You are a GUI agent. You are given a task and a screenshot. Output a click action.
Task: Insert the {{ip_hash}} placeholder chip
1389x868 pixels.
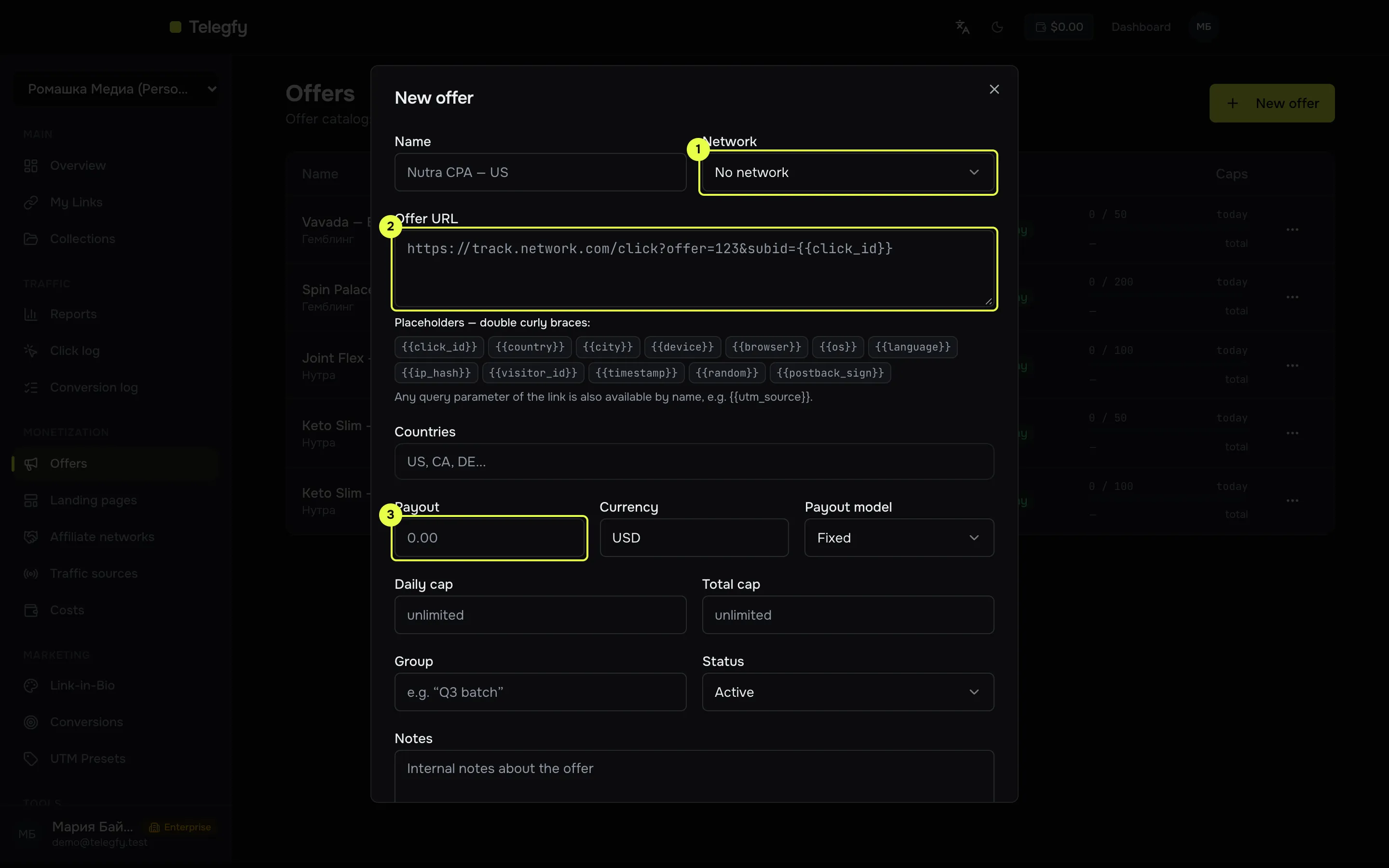[x=436, y=373]
